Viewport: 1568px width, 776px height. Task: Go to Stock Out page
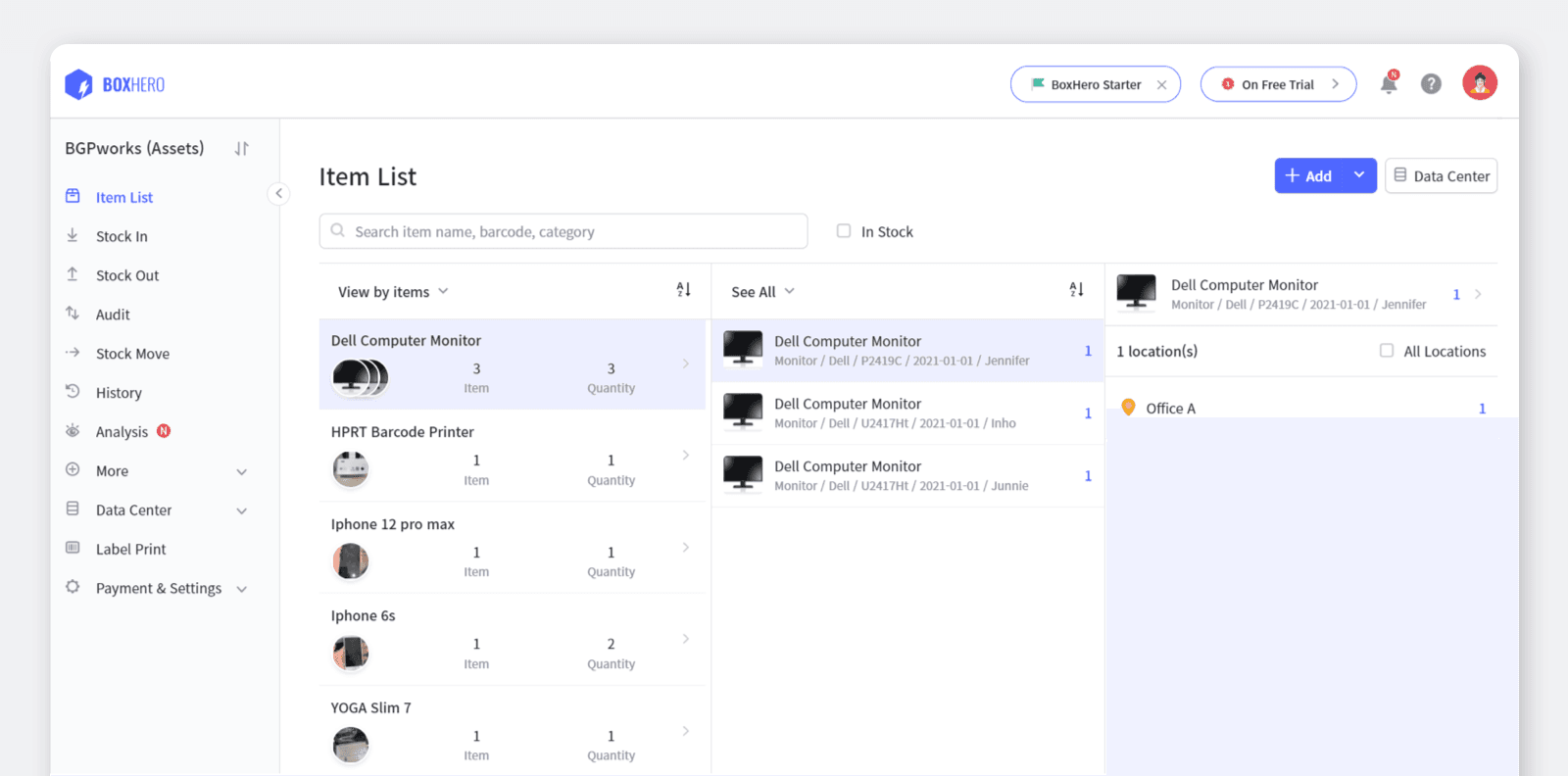click(127, 275)
